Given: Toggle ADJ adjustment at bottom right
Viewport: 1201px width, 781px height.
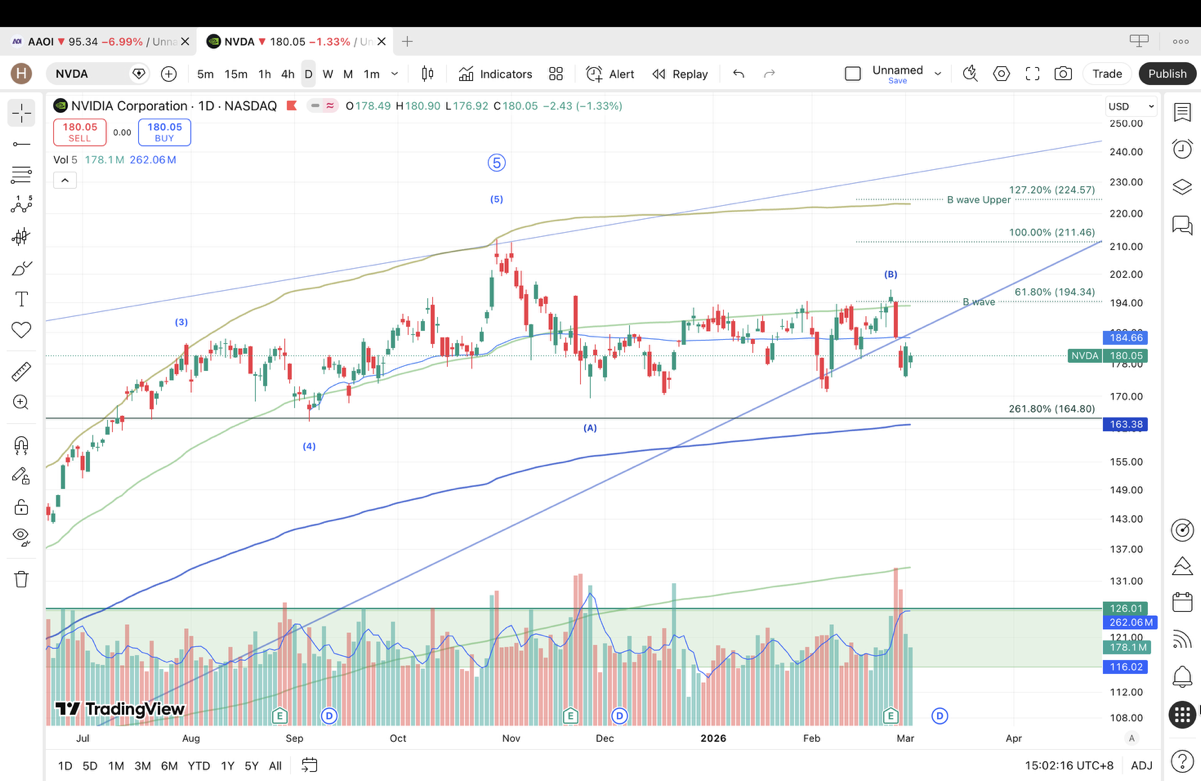Looking at the screenshot, I should 1141,766.
